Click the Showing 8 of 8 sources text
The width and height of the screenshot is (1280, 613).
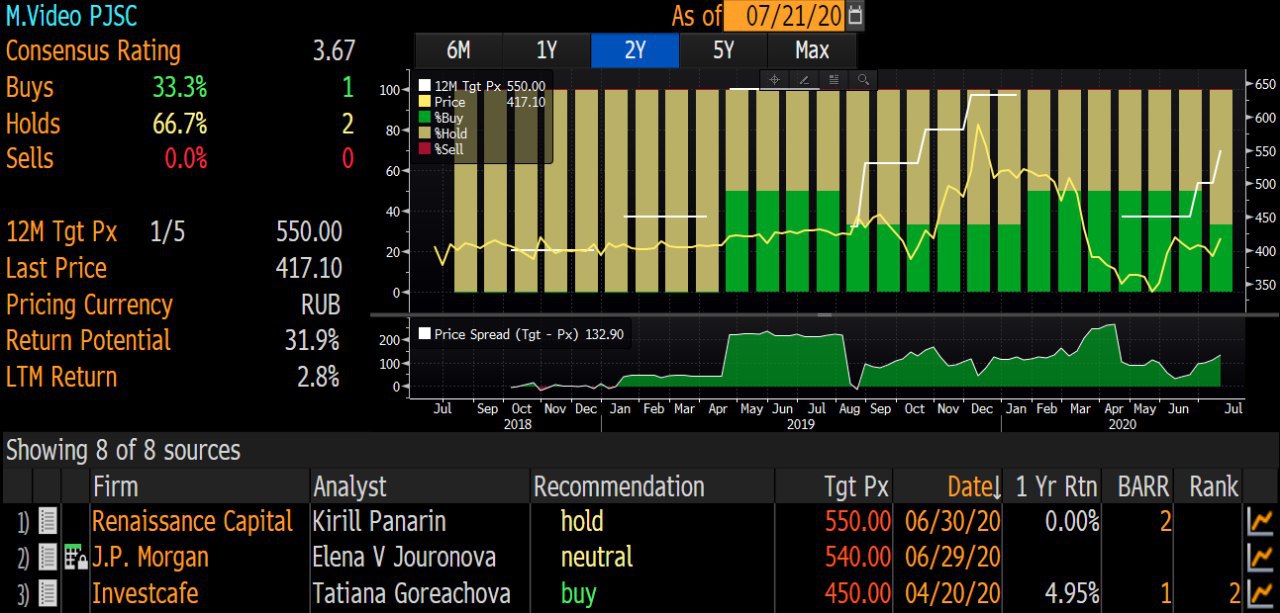click(x=124, y=450)
